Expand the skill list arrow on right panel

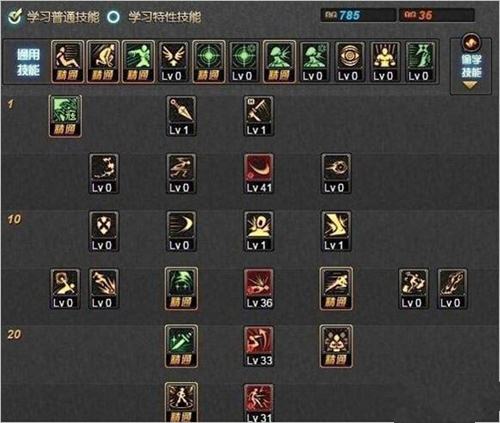tap(471, 86)
